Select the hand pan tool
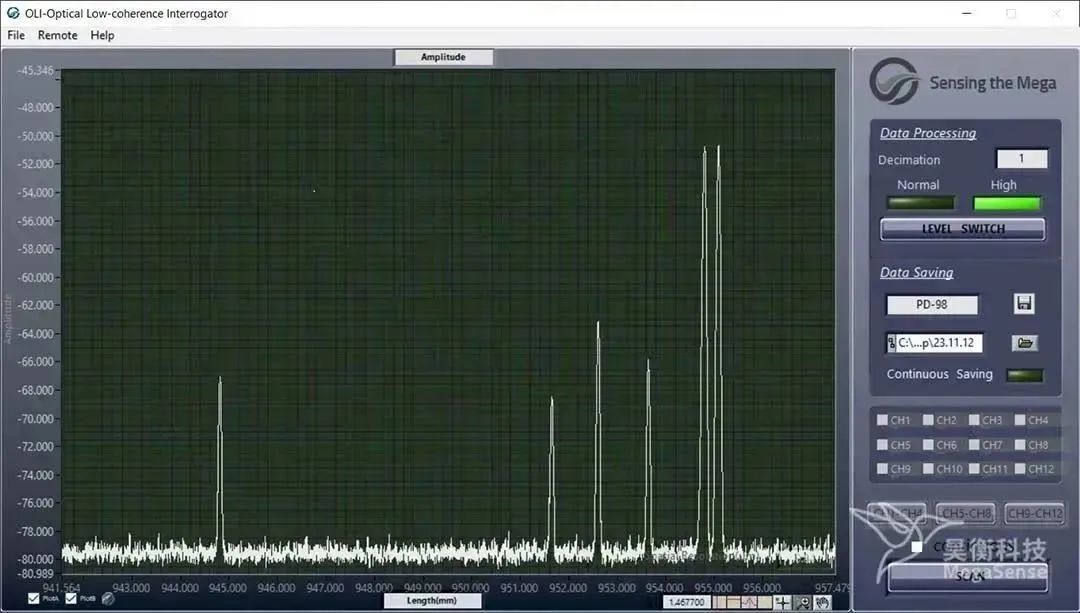 click(x=822, y=602)
